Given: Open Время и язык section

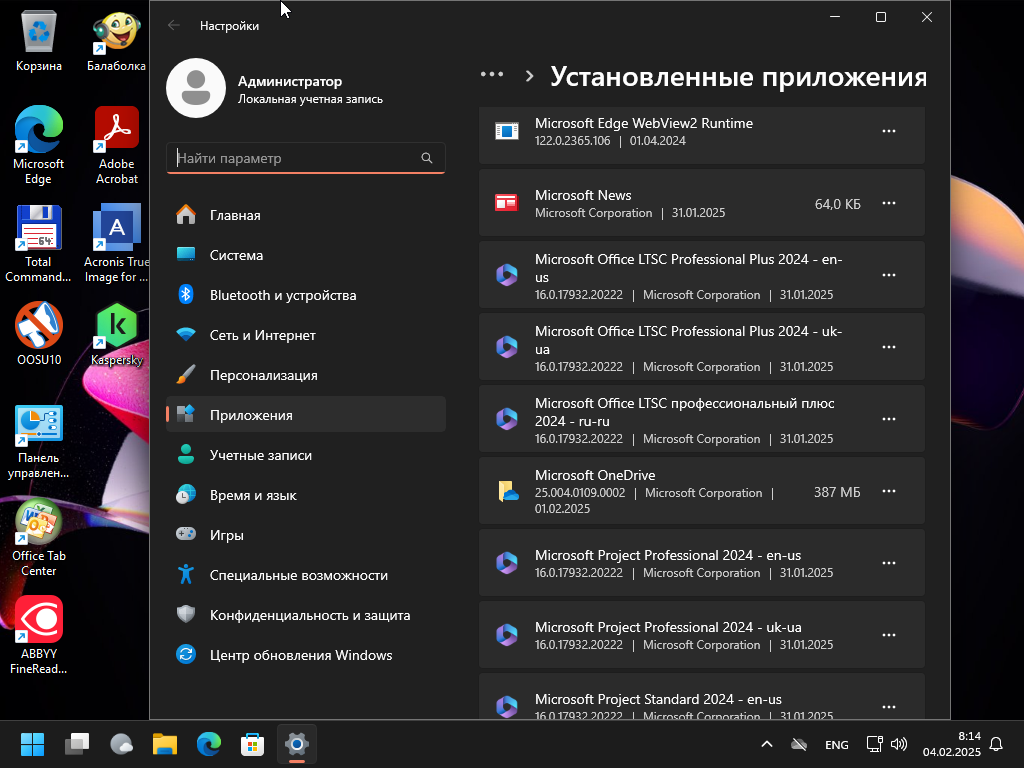Looking at the screenshot, I should 306,495.
